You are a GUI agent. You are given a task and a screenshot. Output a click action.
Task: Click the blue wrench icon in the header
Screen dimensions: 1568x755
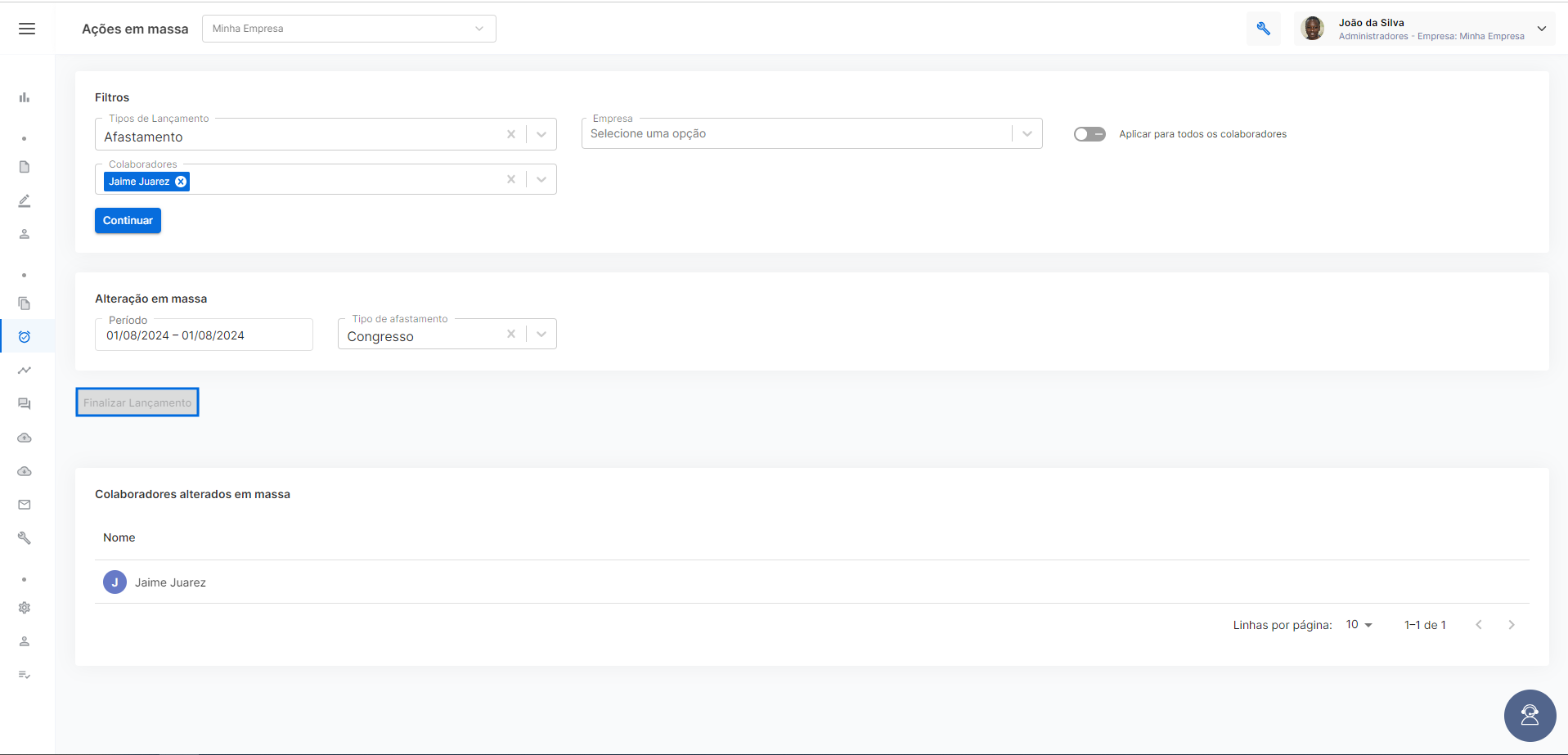(1264, 29)
